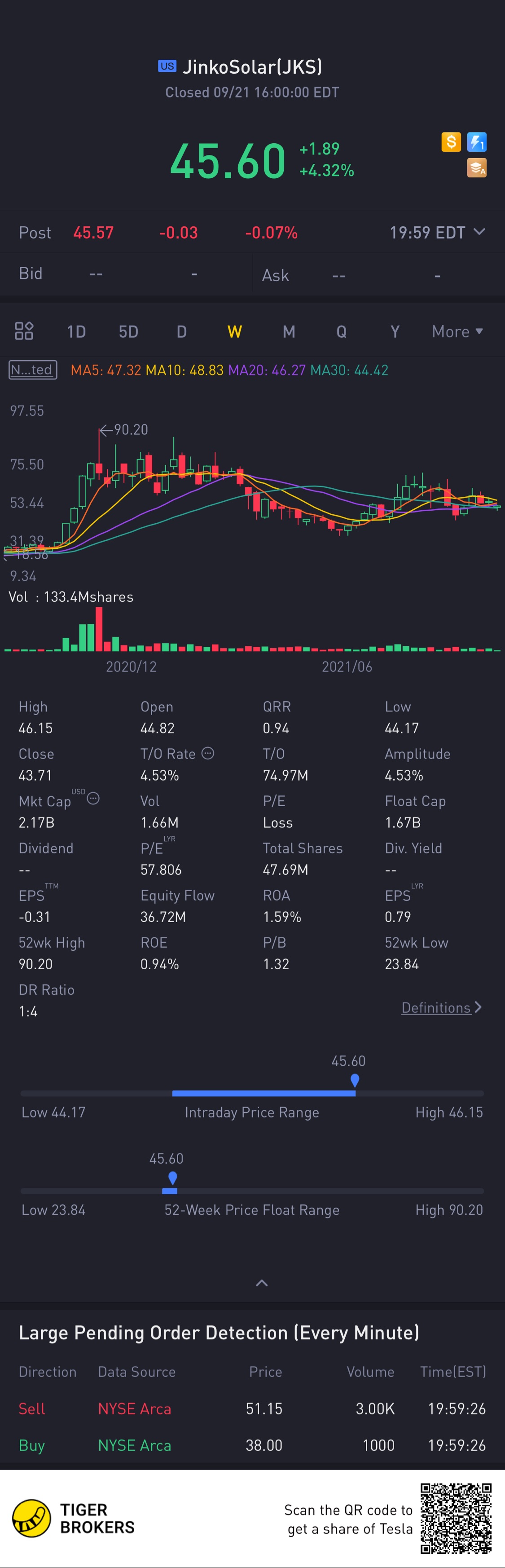Select the 5D chart tab

[x=128, y=332]
